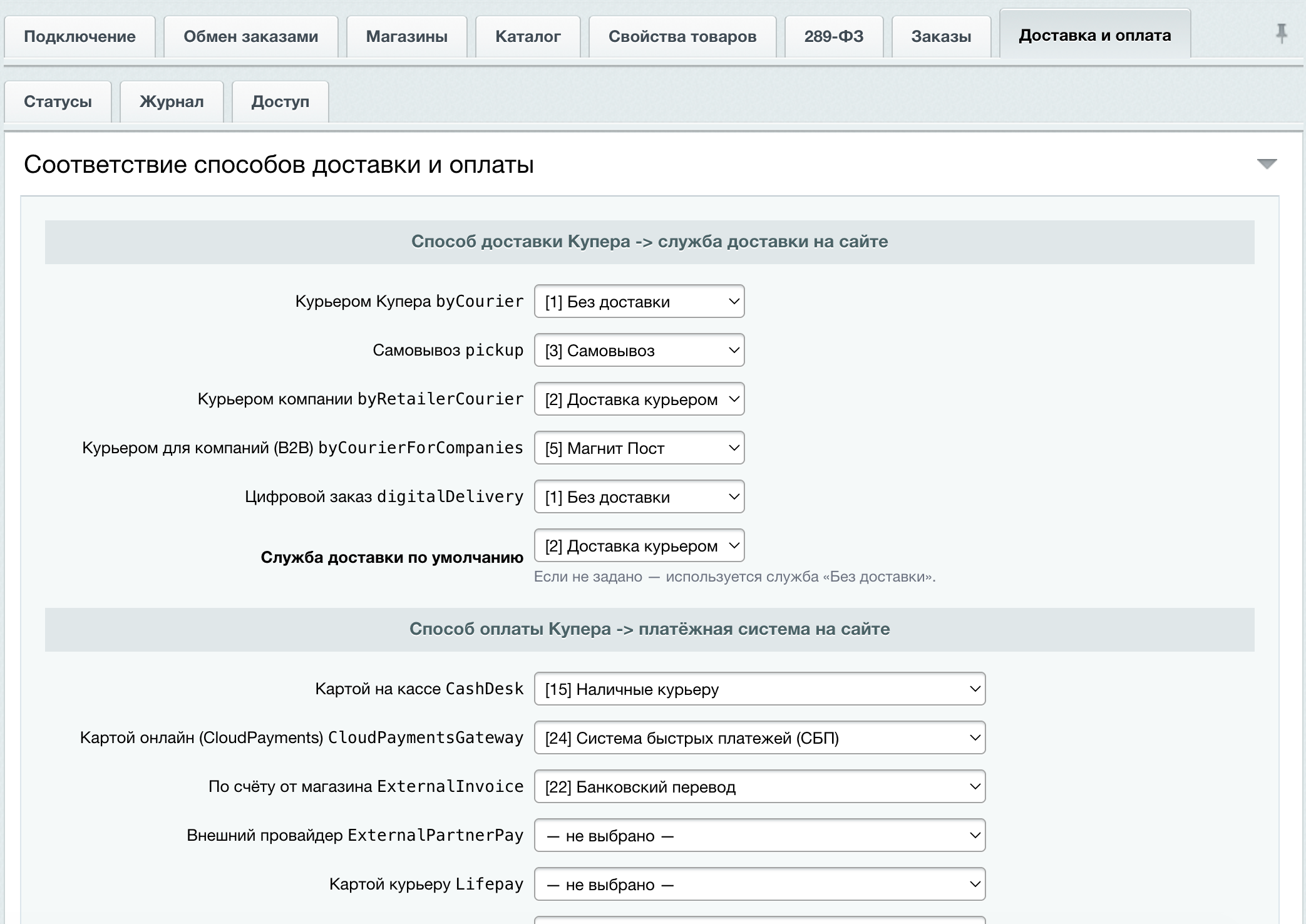Open the byRetailerCourier delivery dropdown
The image size is (1306, 924).
pos(639,399)
